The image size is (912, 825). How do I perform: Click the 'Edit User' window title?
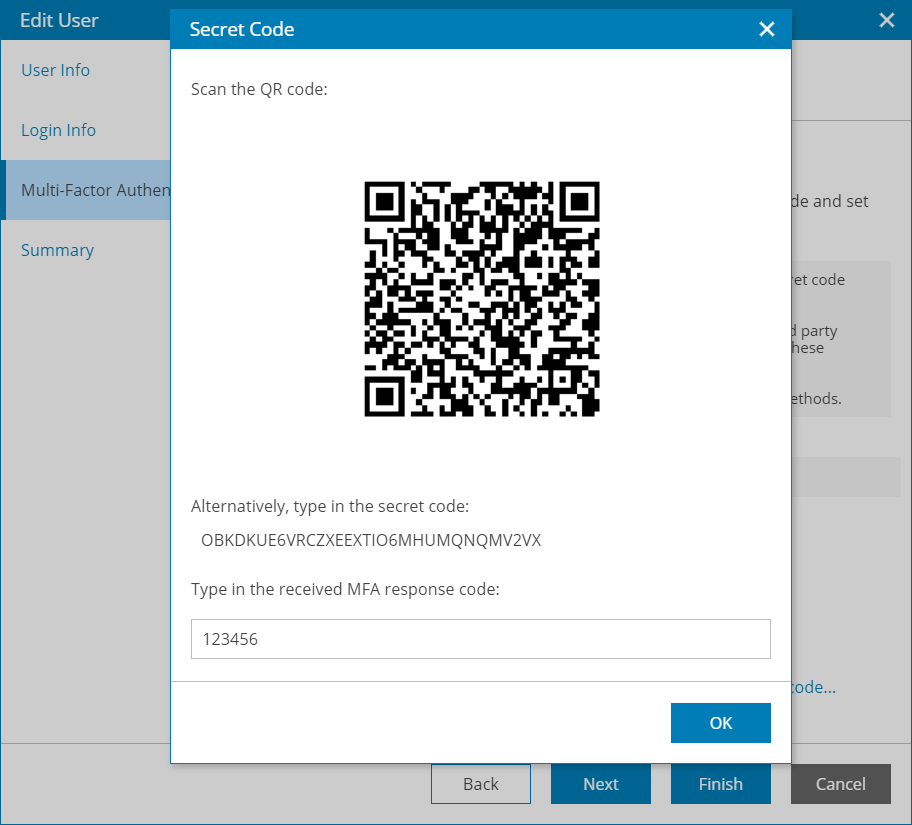pyautogui.click(x=59, y=20)
